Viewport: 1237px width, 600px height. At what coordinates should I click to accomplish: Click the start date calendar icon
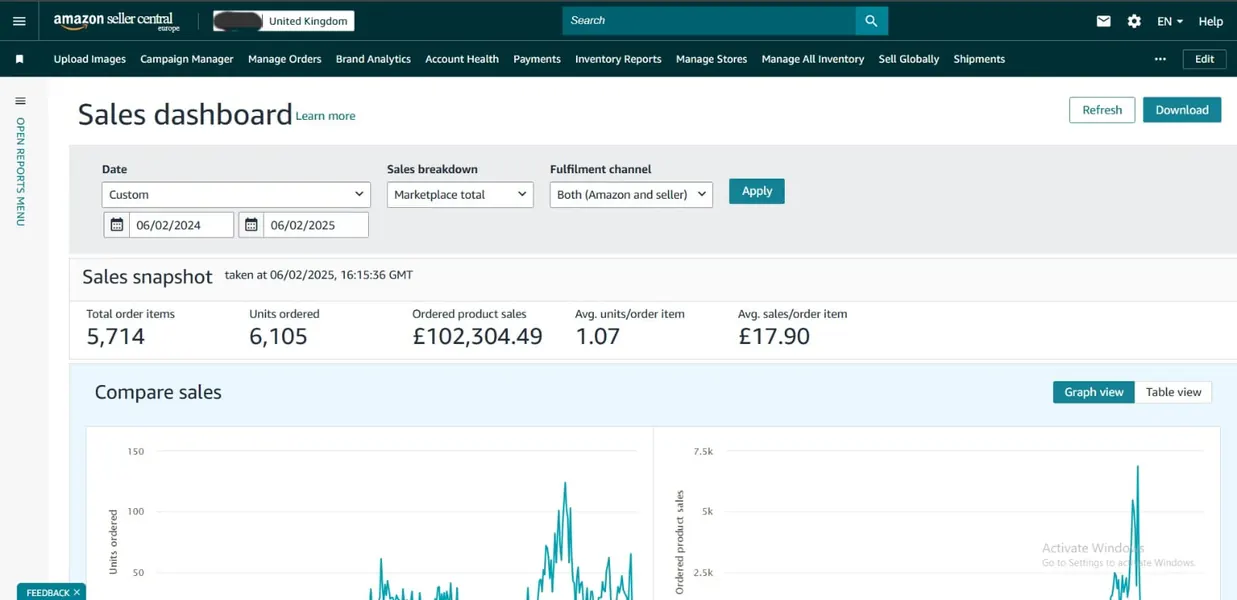point(117,225)
